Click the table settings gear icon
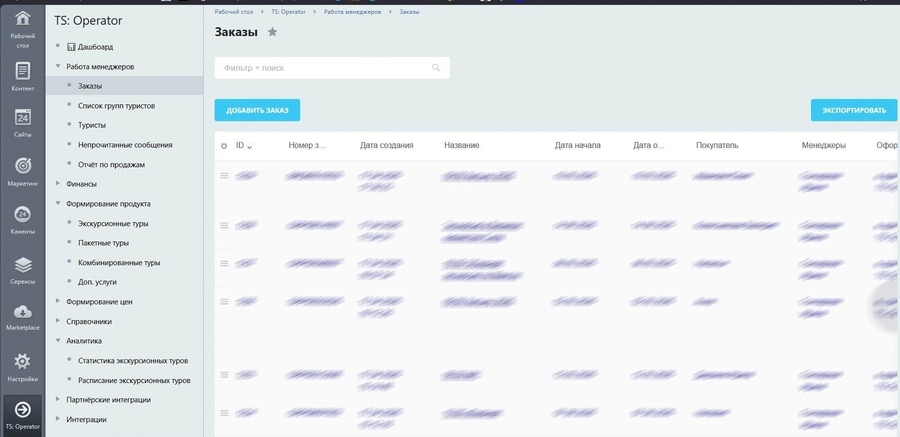The height and width of the screenshot is (437, 900). (224, 146)
